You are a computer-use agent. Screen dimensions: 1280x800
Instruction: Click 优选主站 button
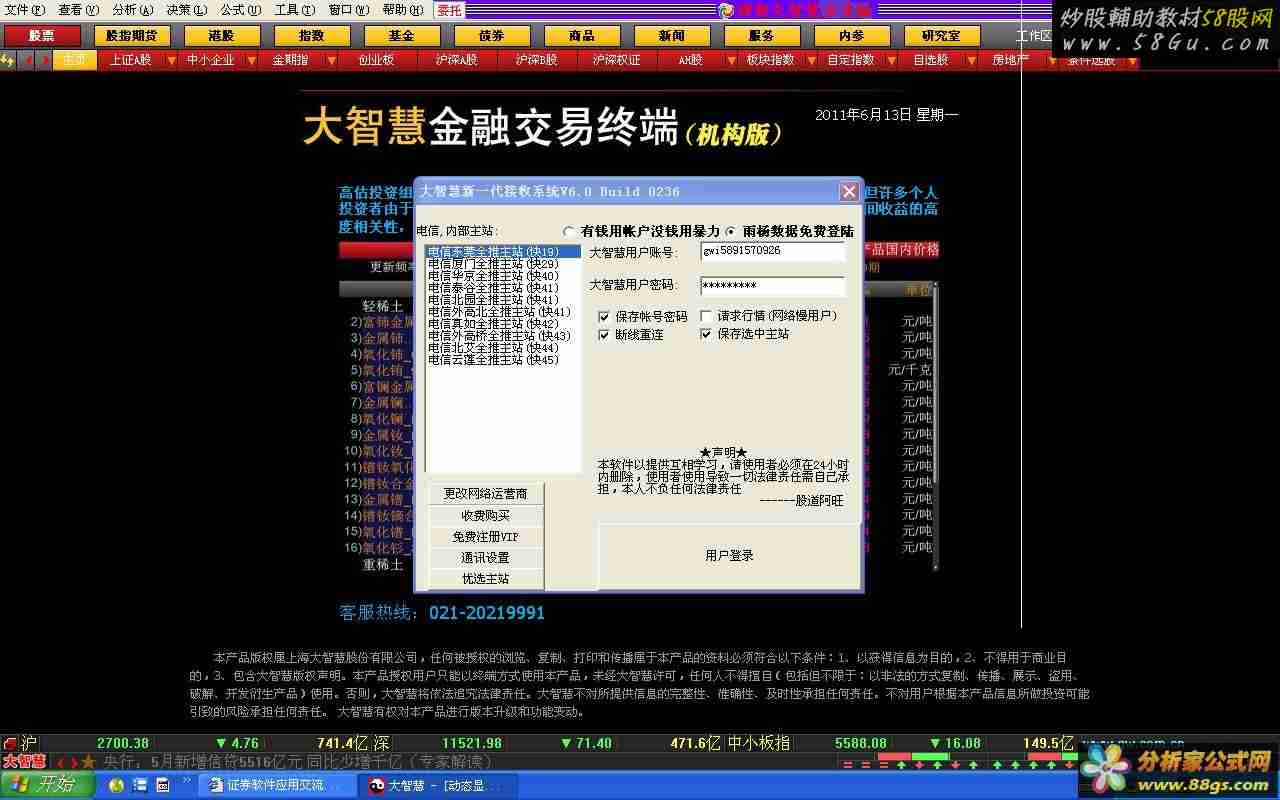click(x=486, y=578)
